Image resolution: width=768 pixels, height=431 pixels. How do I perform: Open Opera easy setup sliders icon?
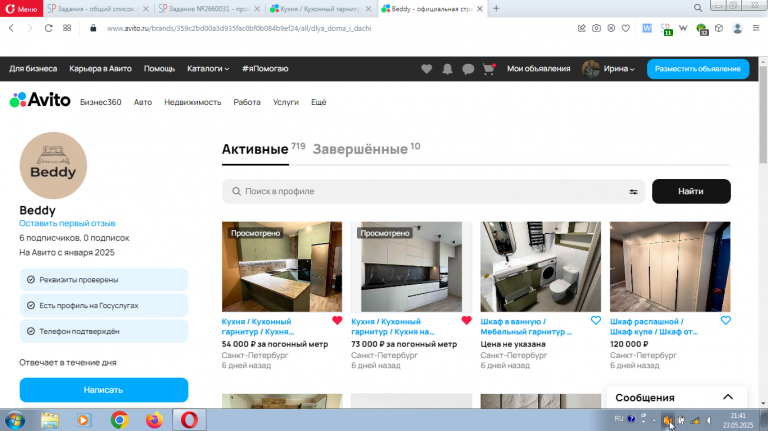[x=756, y=28]
